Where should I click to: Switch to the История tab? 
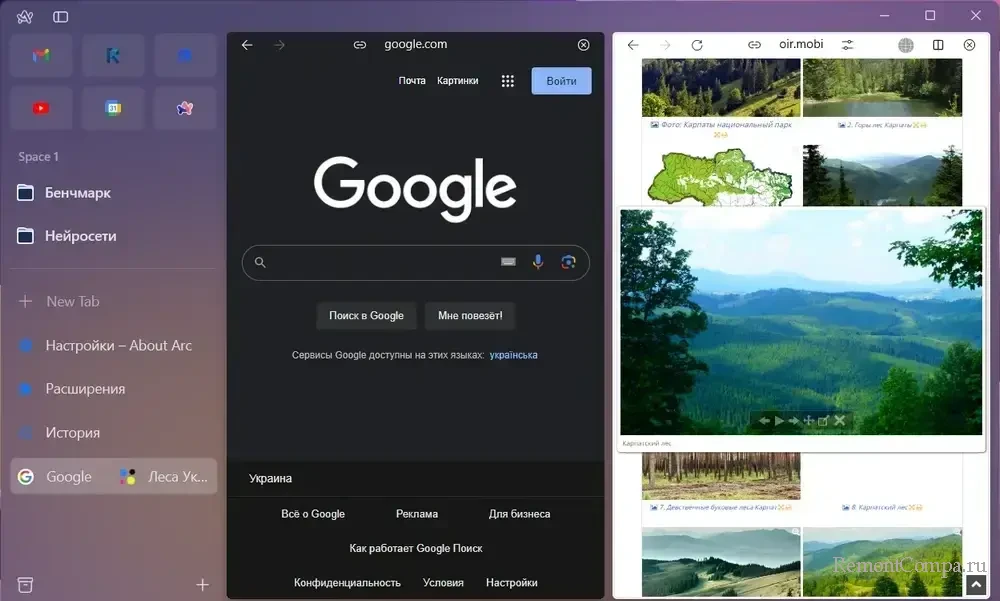pyautogui.click(x=72, y=433)
